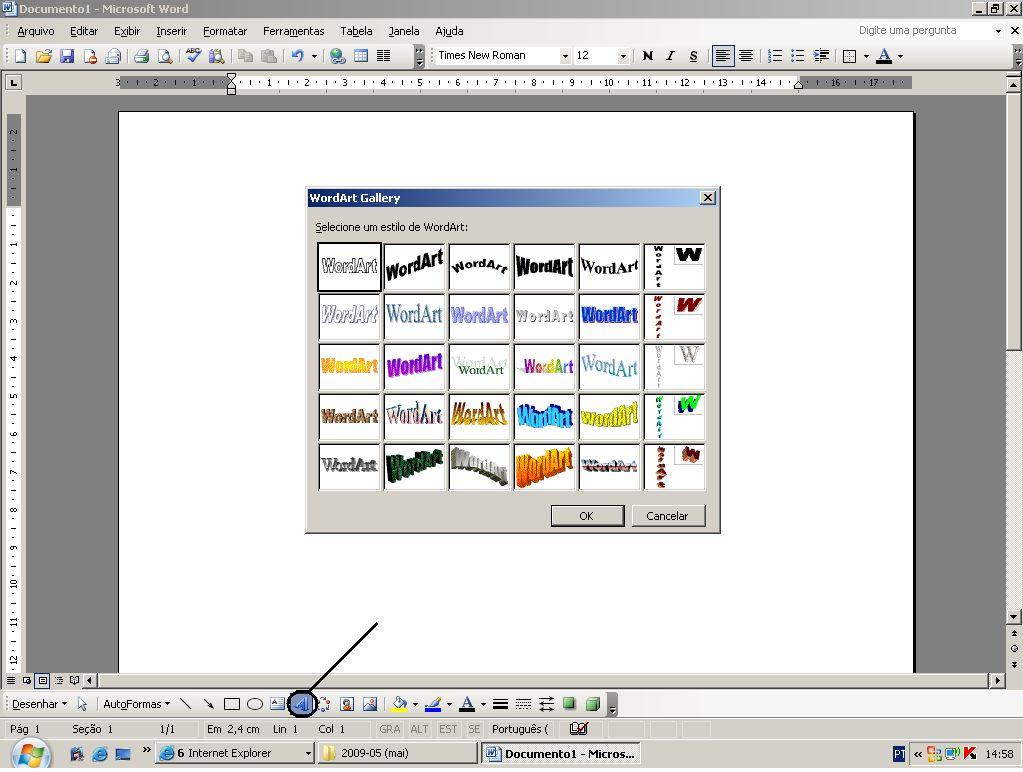
Task: Start a numbered list
Action: [774, 56]
